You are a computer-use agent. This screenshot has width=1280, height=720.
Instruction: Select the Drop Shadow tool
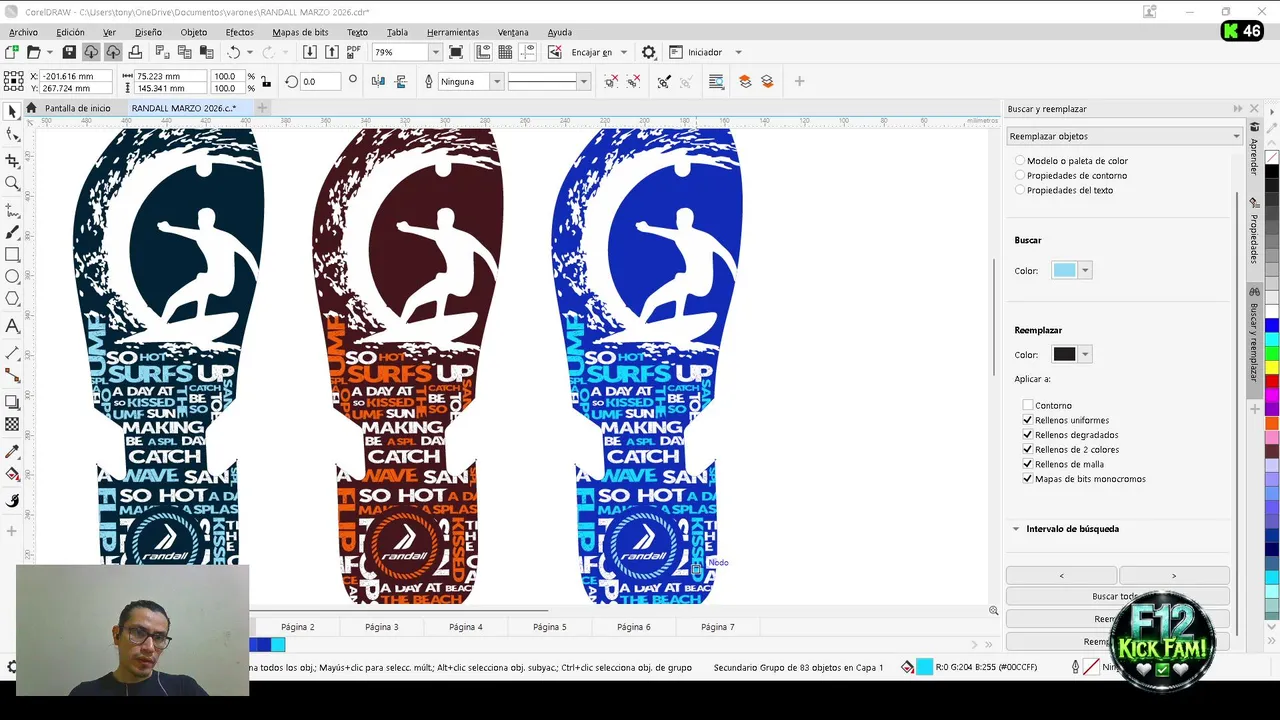12,402
